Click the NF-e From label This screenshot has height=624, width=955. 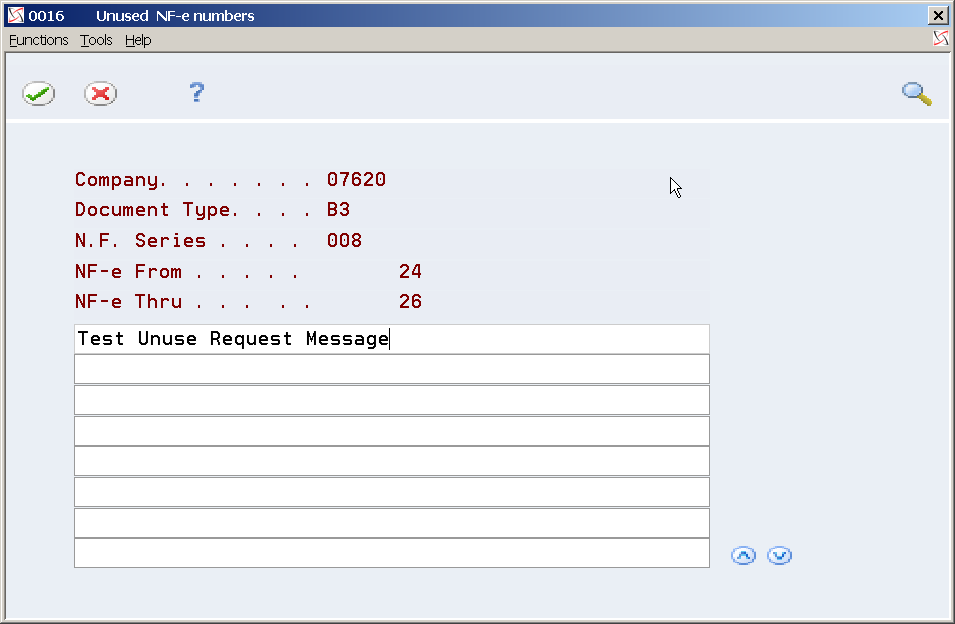129,271
